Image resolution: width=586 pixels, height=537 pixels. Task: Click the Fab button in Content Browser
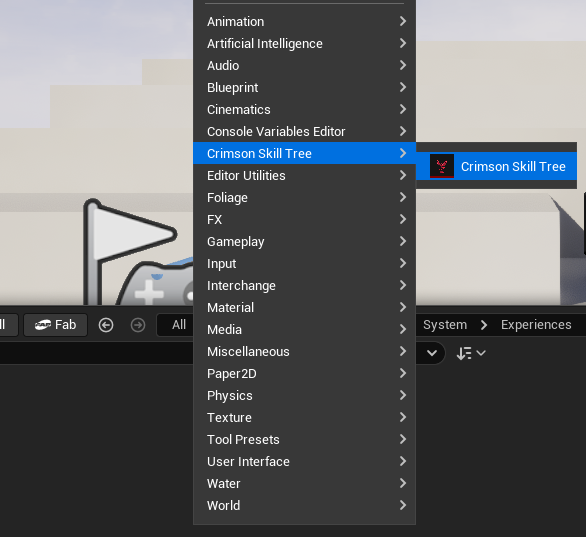(x=56, y=325)
